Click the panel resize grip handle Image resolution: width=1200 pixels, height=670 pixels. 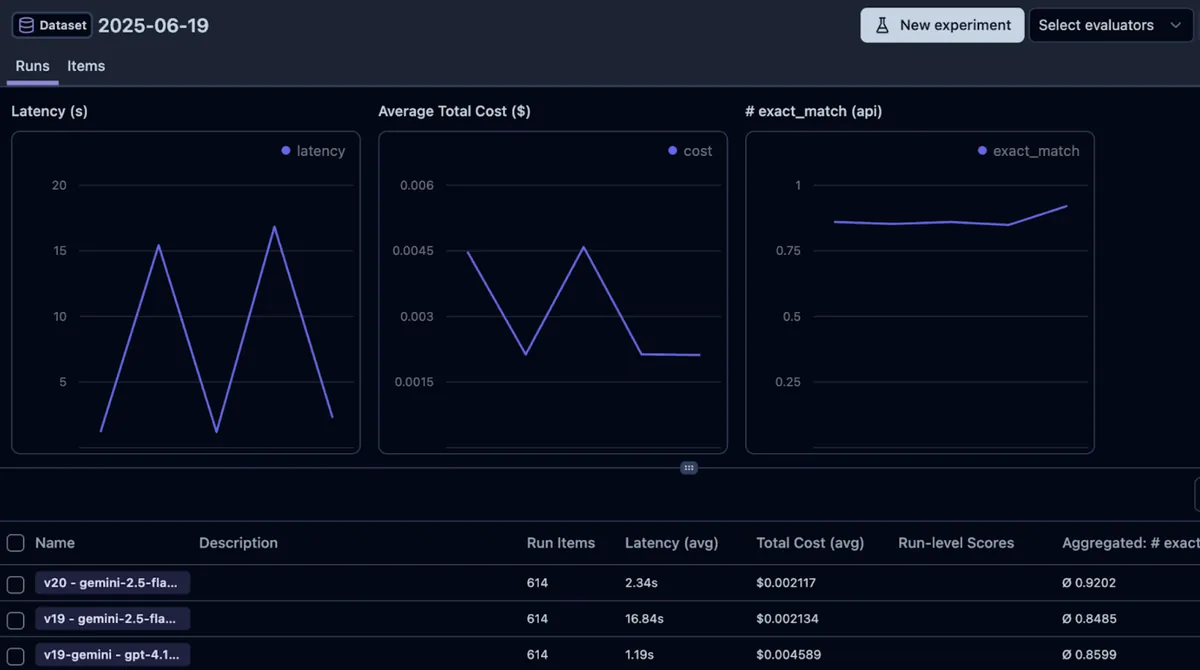(x=688, y=467)
